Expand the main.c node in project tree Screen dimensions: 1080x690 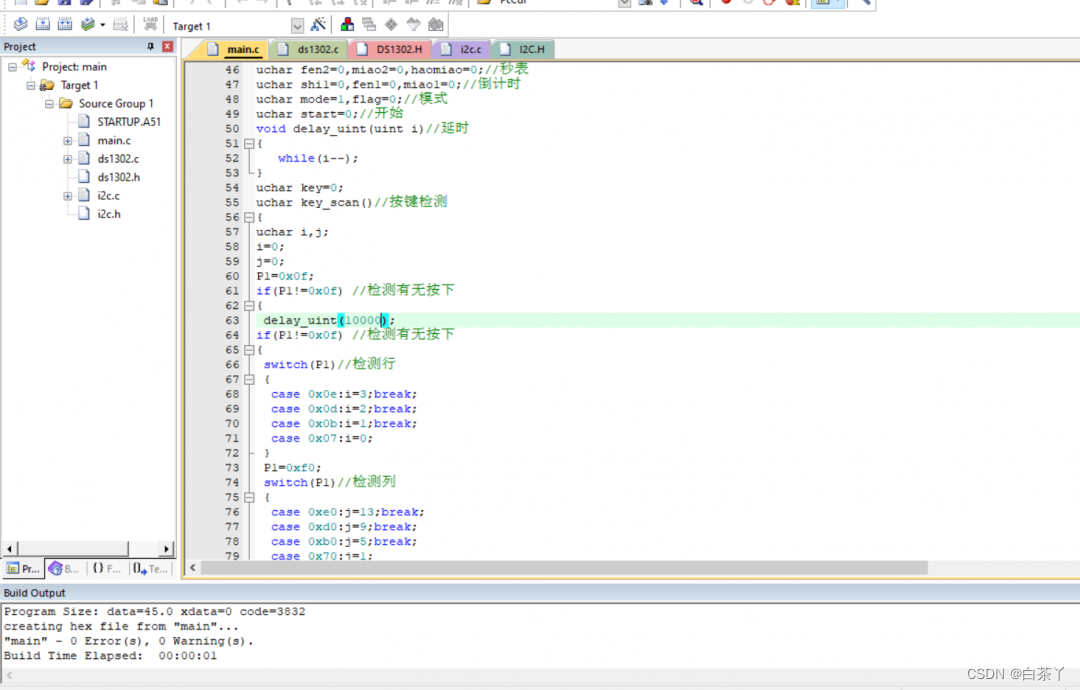(x=68, y=141)
